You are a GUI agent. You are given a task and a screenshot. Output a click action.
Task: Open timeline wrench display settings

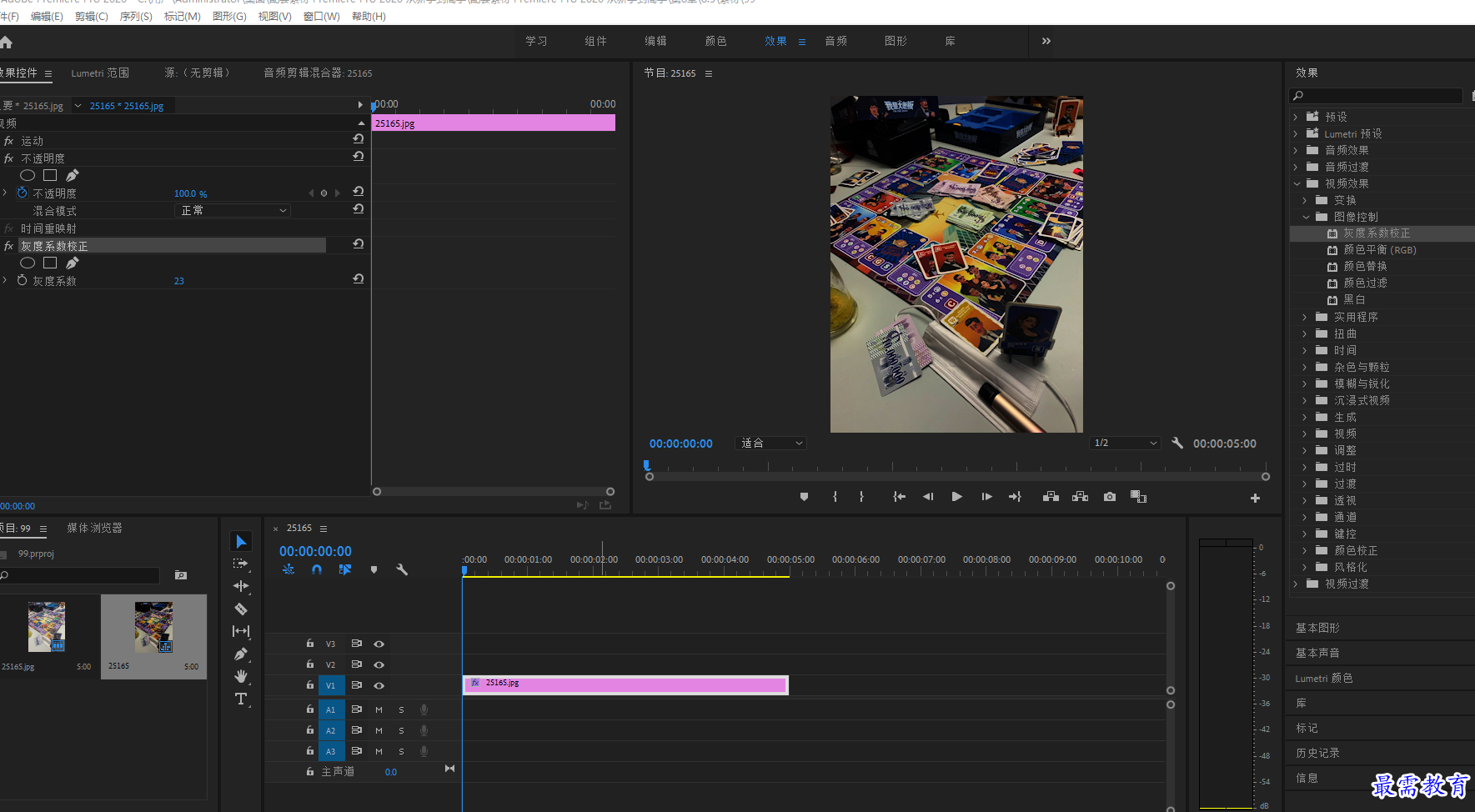point(402,570)
